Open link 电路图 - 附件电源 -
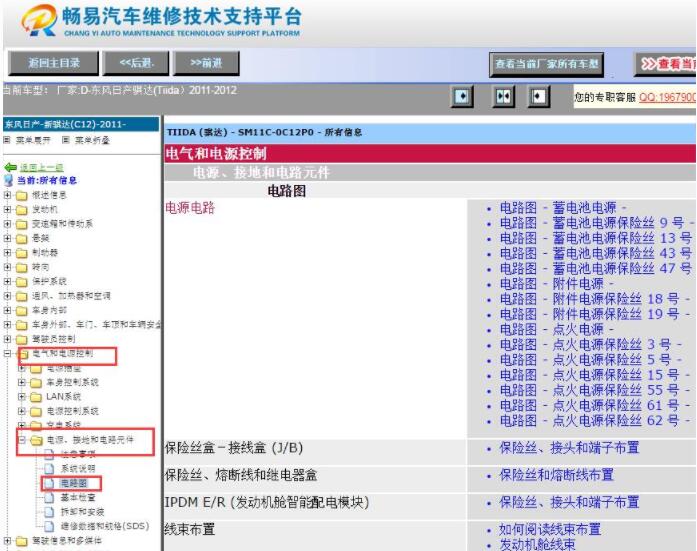The image size is (697, 551). [557, 283]
